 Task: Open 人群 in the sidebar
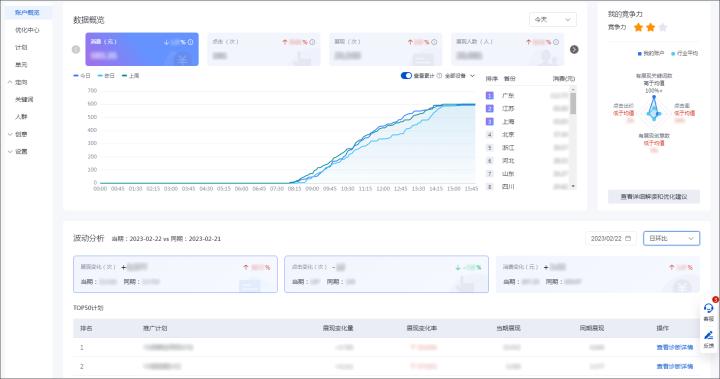21,117
